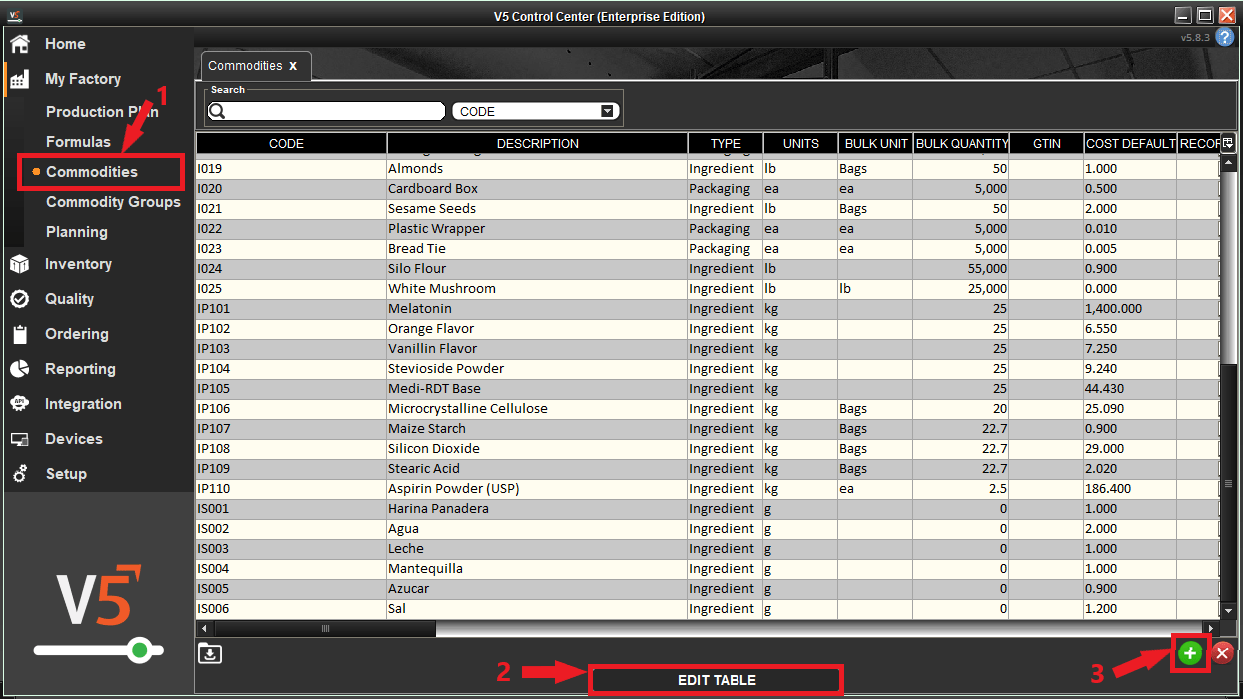Viewport: 1243px width, 699px height.
Task: Open the Integration sidebar icon
Action: coord(18,403)
